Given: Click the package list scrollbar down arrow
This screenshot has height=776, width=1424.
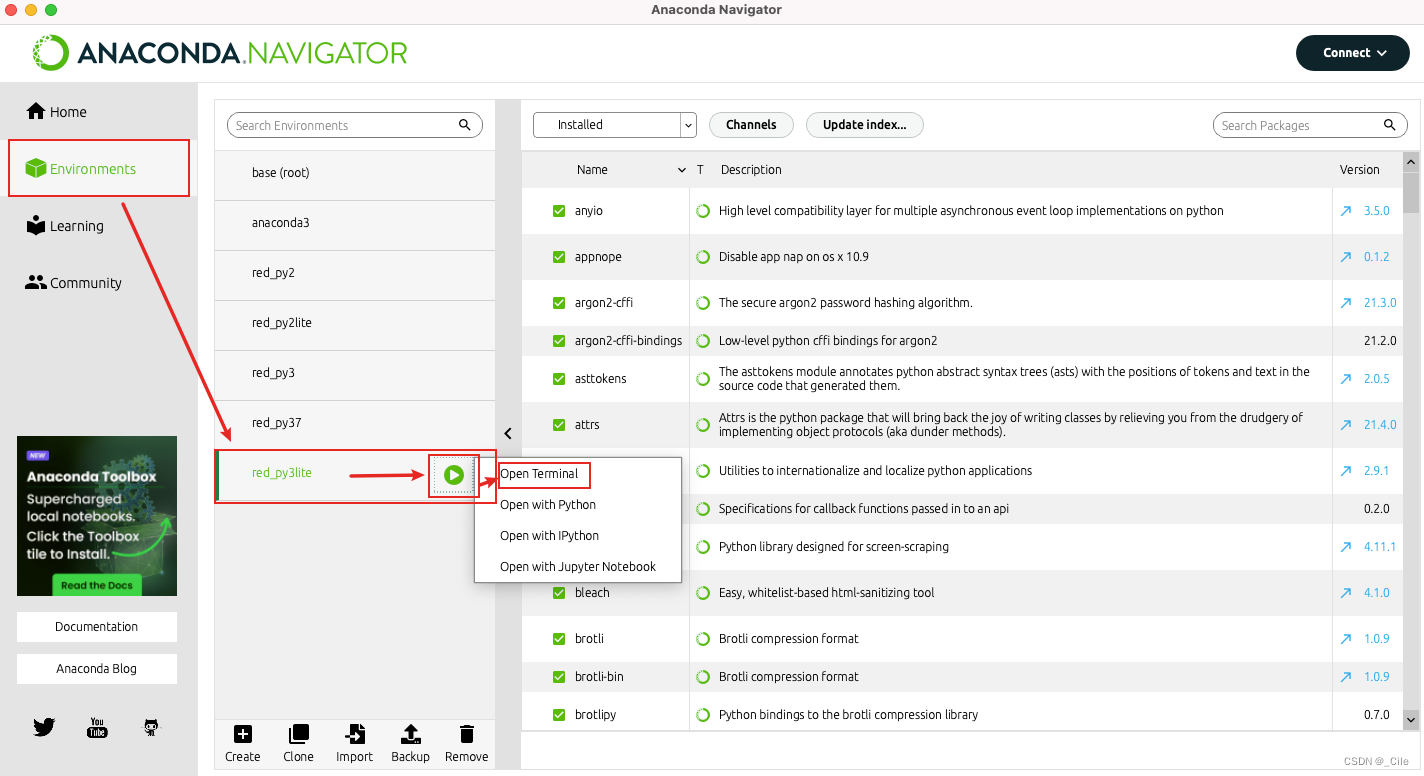Looking at the screenshot, I should (x=1411, y=718).
